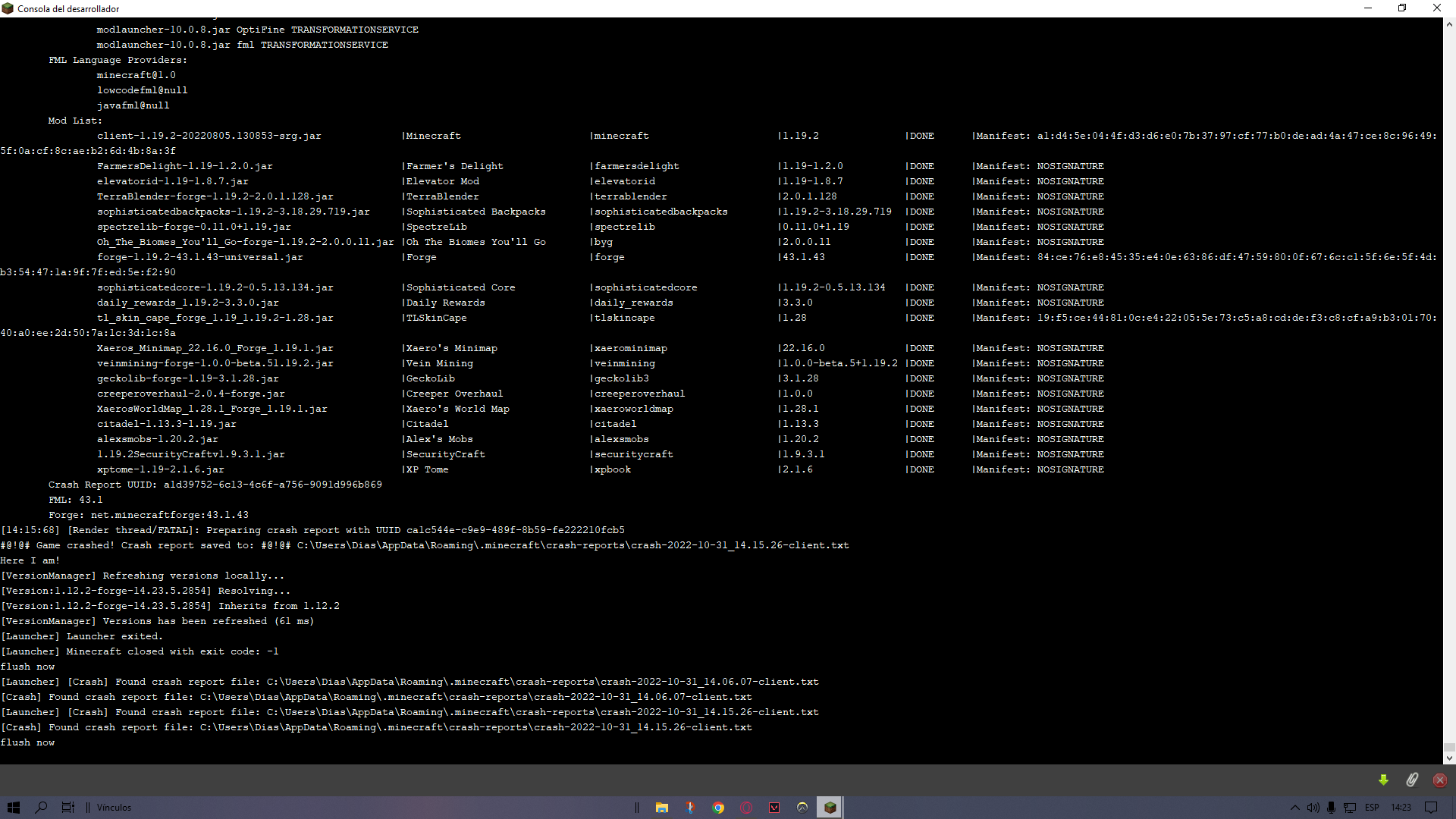Image resolution: width=1456 pixels, height=819 pixels.
Task: Click the 'xaerominimap' mod ID
Action: click(631, 348)
